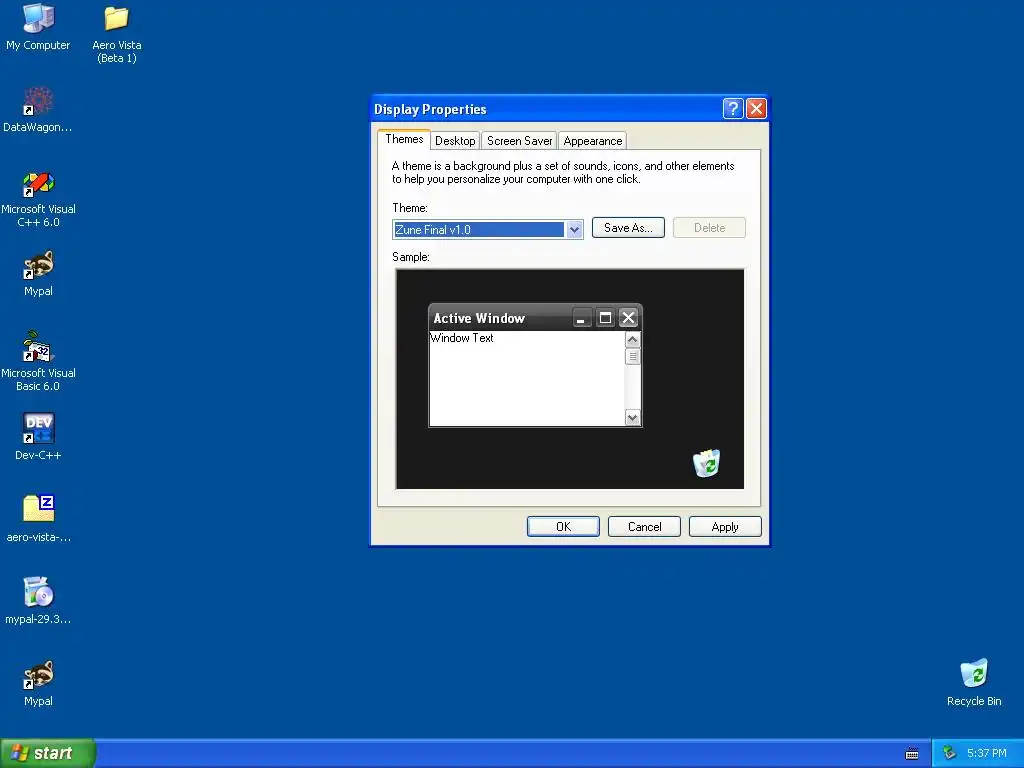Click close X on sample Active Window
1024x768 pixels.
pyautogui.click(x=628, y=318)
